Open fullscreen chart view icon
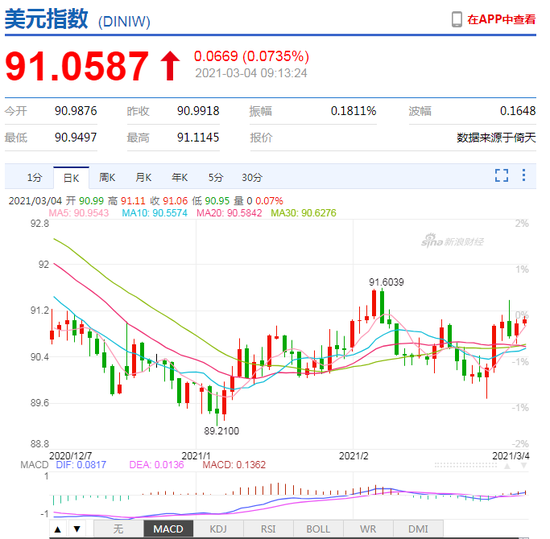550x539 pixels. coord(502,175)
